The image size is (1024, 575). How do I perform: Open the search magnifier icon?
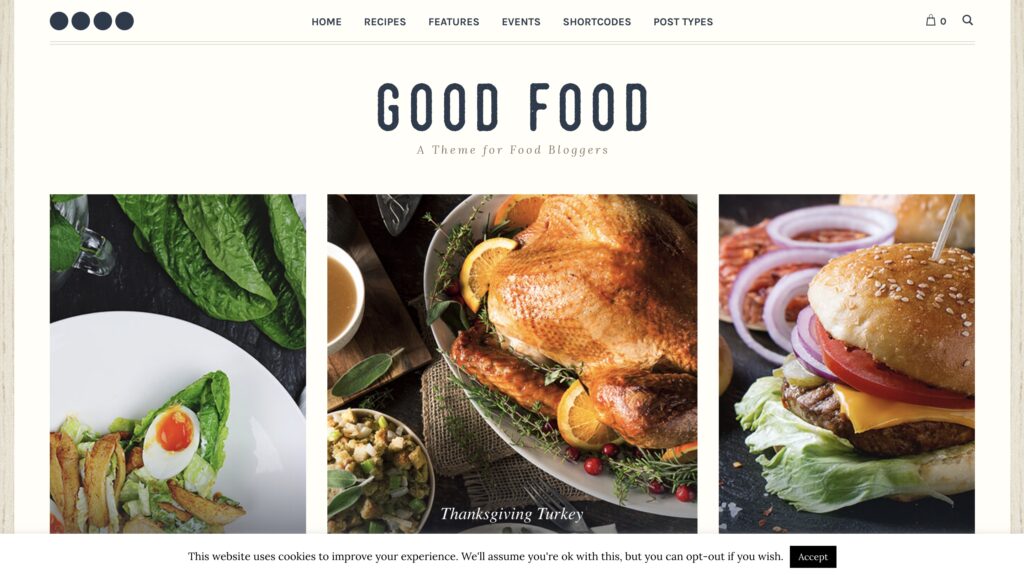967,20
